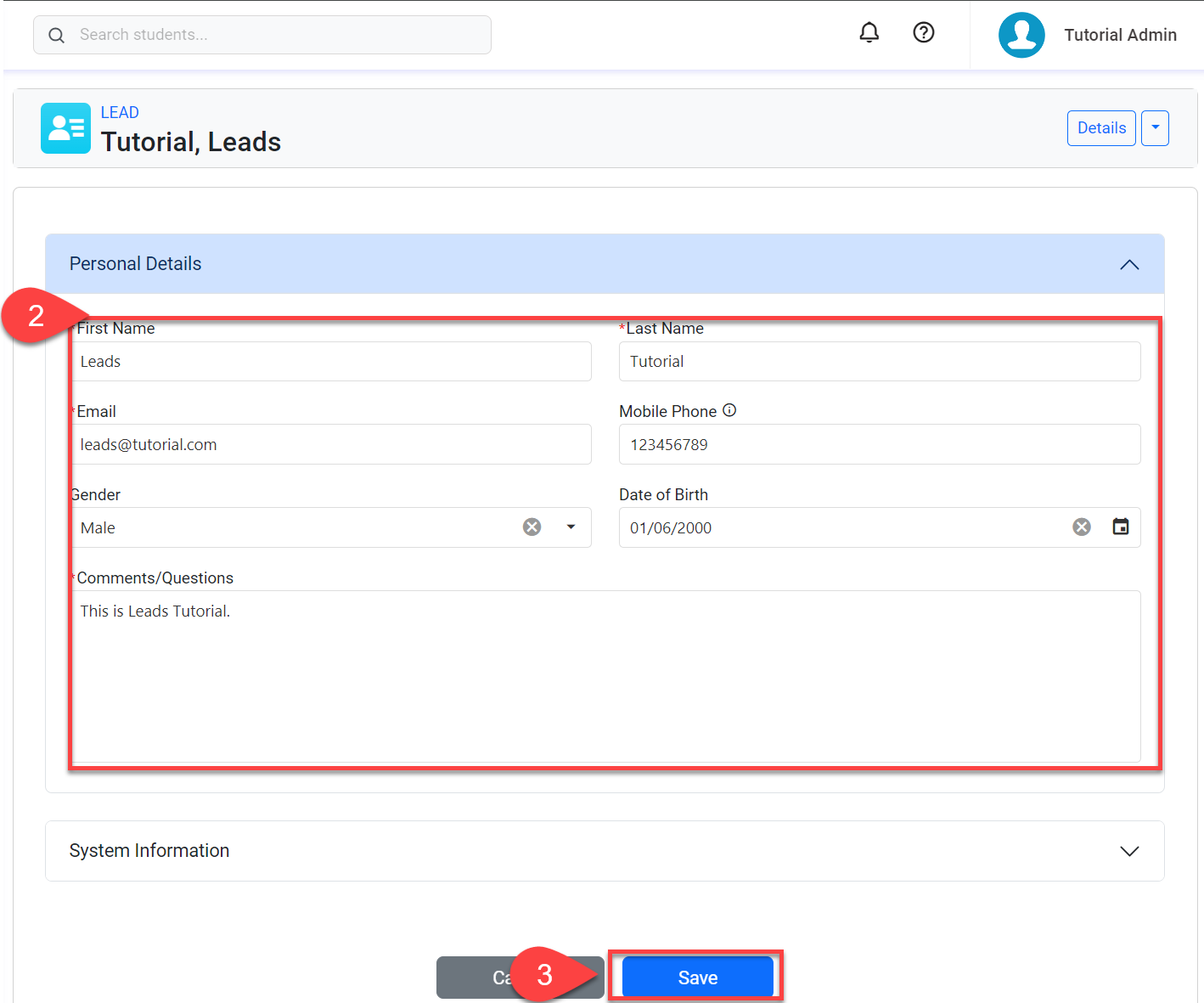Click into the Search students field
Image resolution: width=1204 pixels, height=1003 pixels.
(x=272, y=35)
